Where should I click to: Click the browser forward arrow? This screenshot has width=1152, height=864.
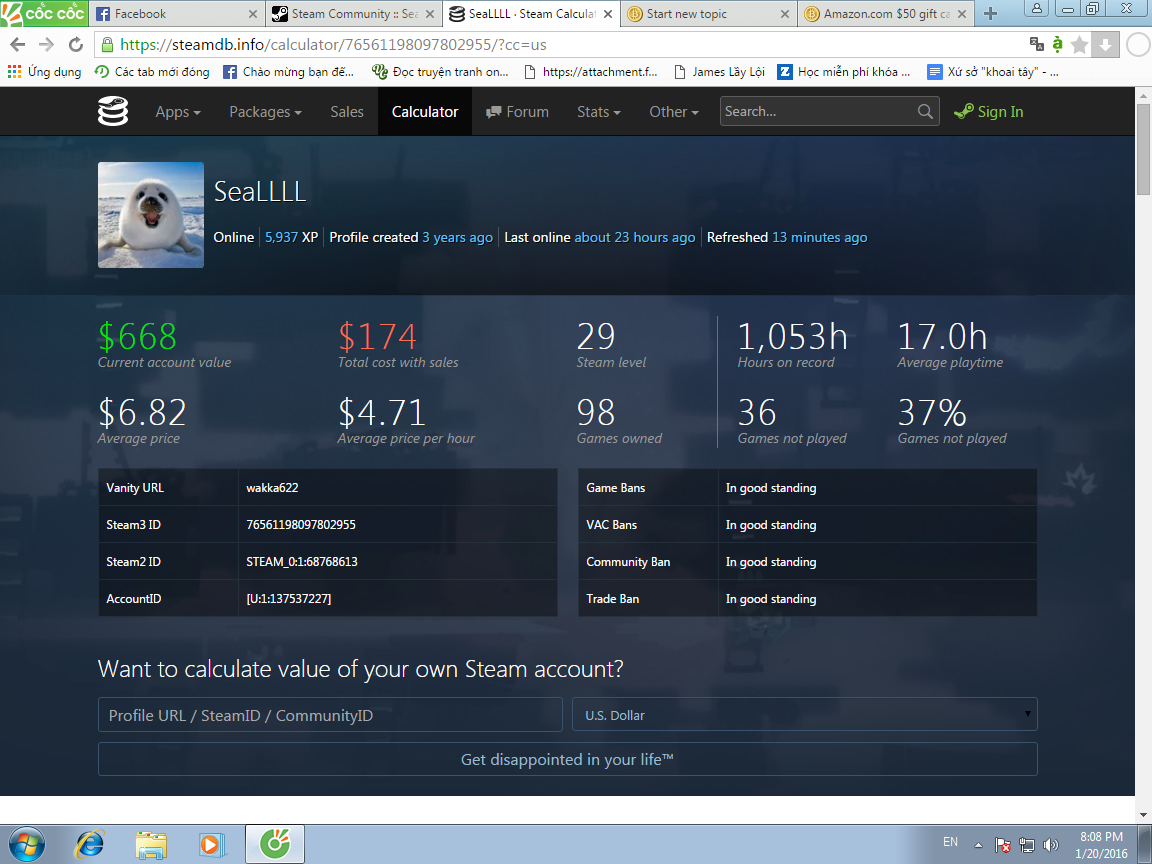click(46, 45)
